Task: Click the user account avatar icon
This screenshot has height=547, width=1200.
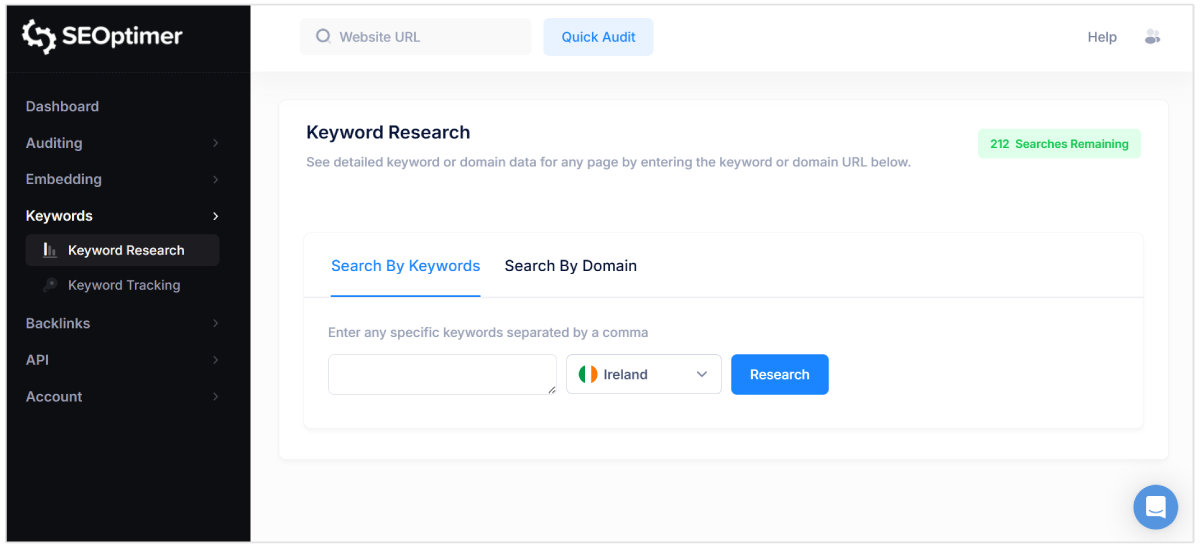Action: tap(1152, 37)
